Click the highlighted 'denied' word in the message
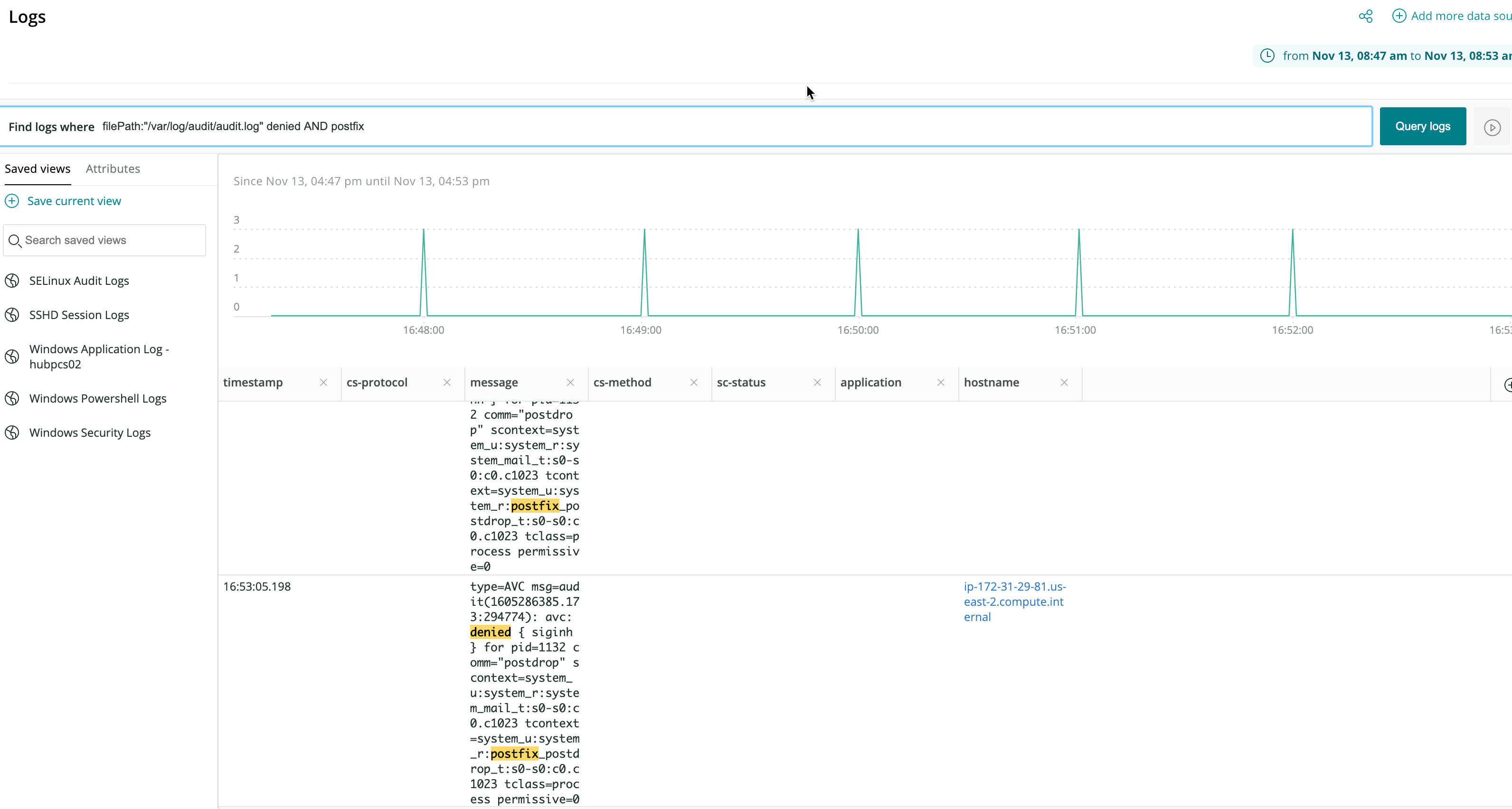Screen dimensions: 1512x809 click(x=490, y=632)
